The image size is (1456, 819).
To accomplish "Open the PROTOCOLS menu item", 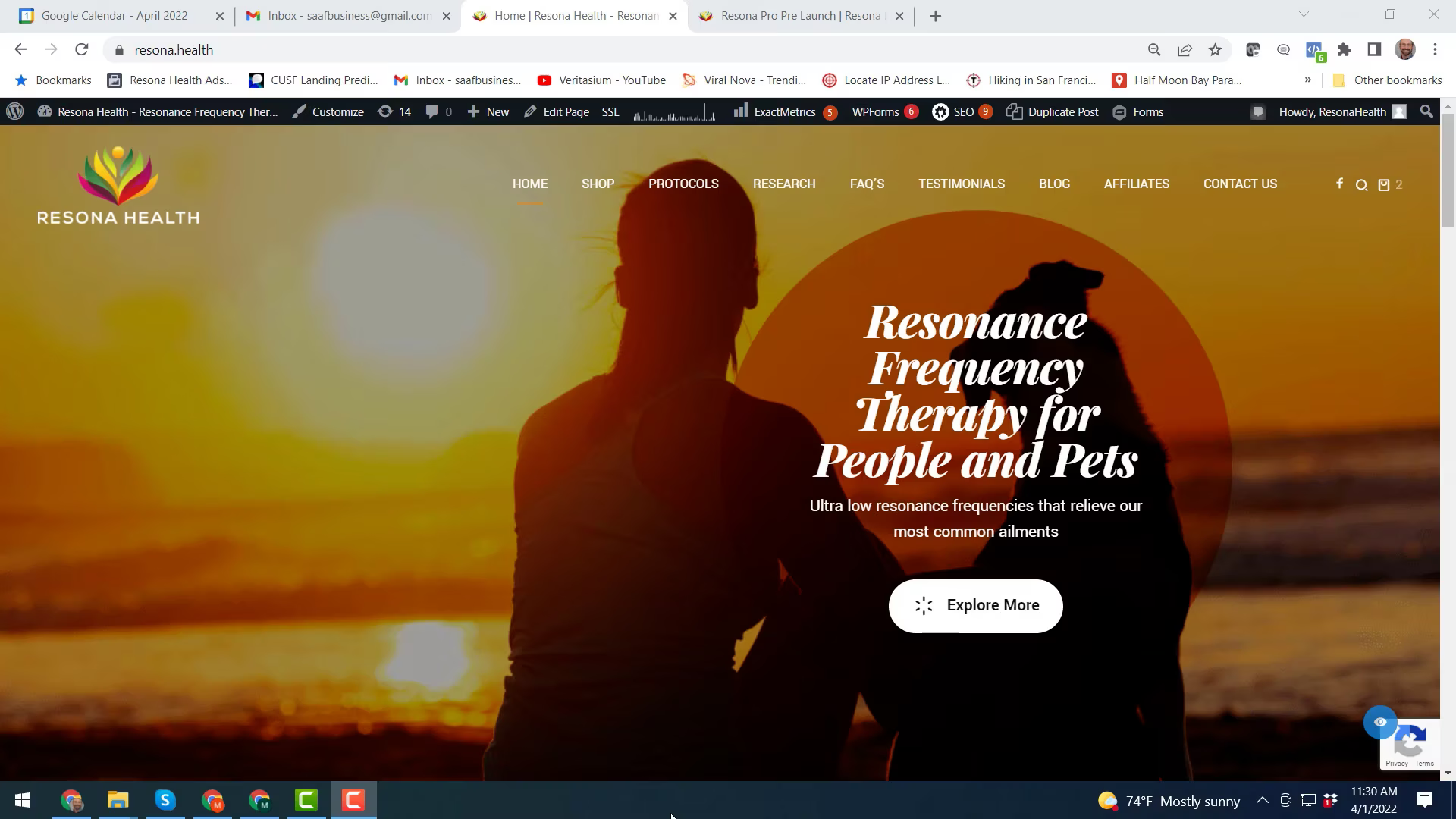I will pyautogui.click(x=683, y=184).
